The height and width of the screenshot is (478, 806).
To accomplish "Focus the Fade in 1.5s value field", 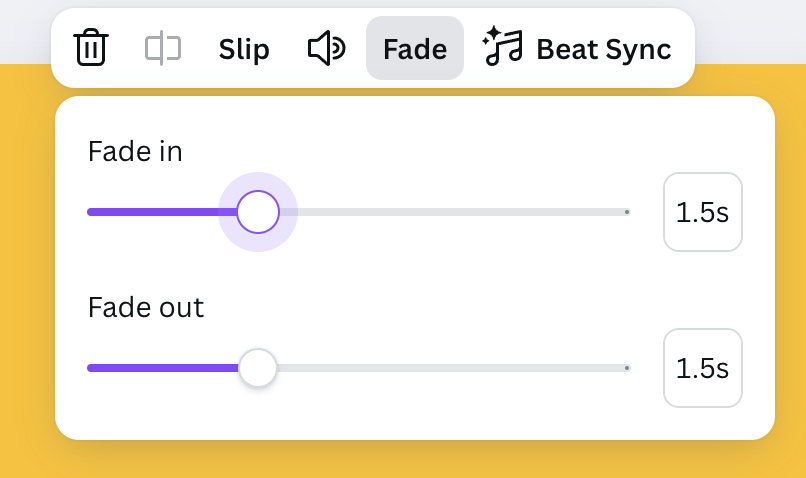I will point(703,212).
